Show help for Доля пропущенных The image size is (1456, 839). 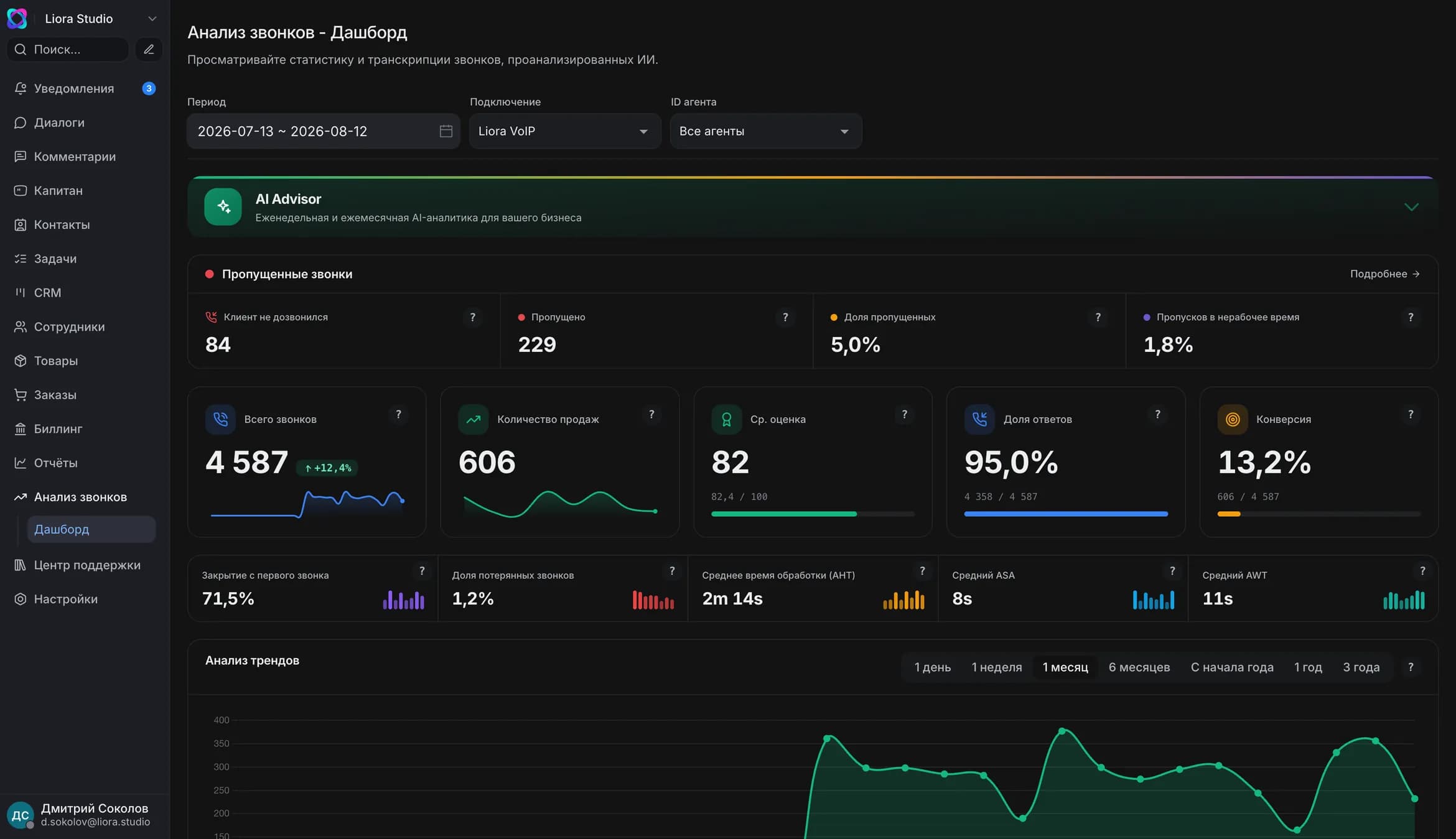(1098, 317)
